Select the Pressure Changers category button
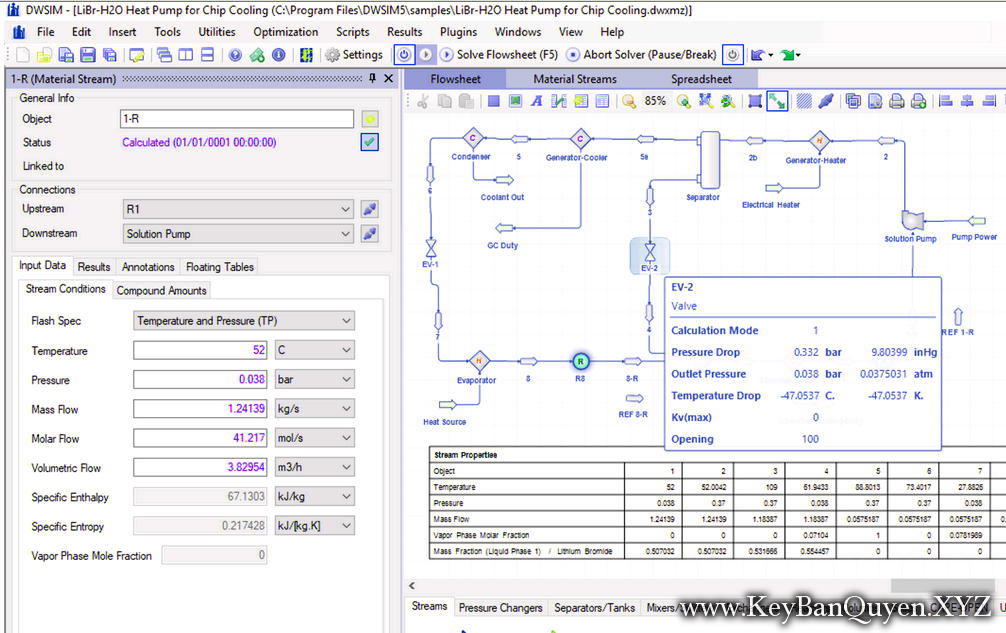This screenshot has height=633, width=1006. 502,606
